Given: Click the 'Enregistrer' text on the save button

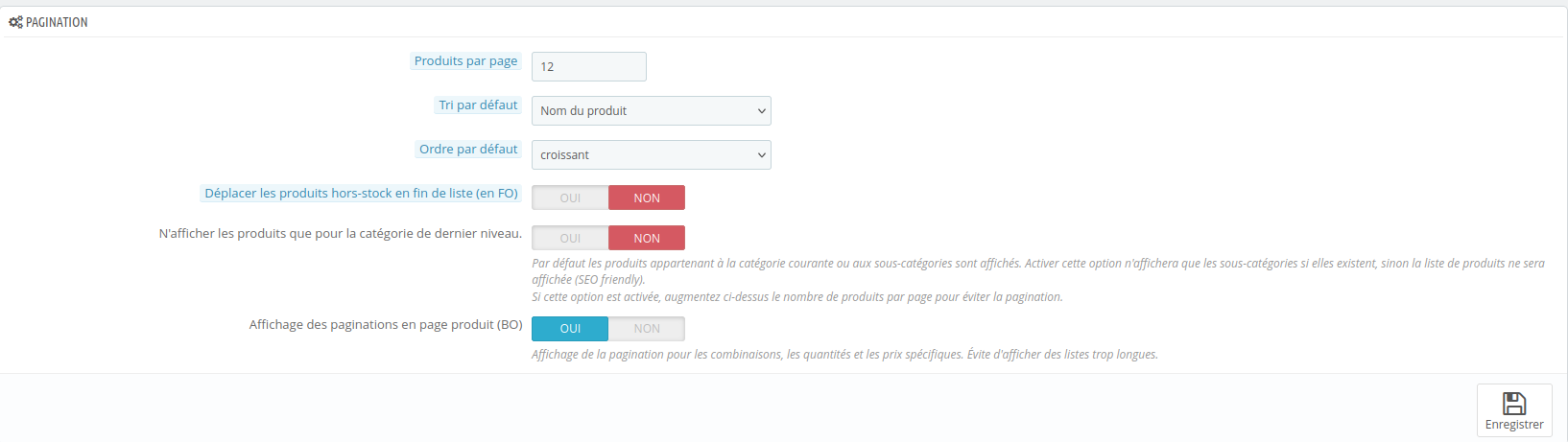Looking at the screenshot, I should coord(1513,425).
